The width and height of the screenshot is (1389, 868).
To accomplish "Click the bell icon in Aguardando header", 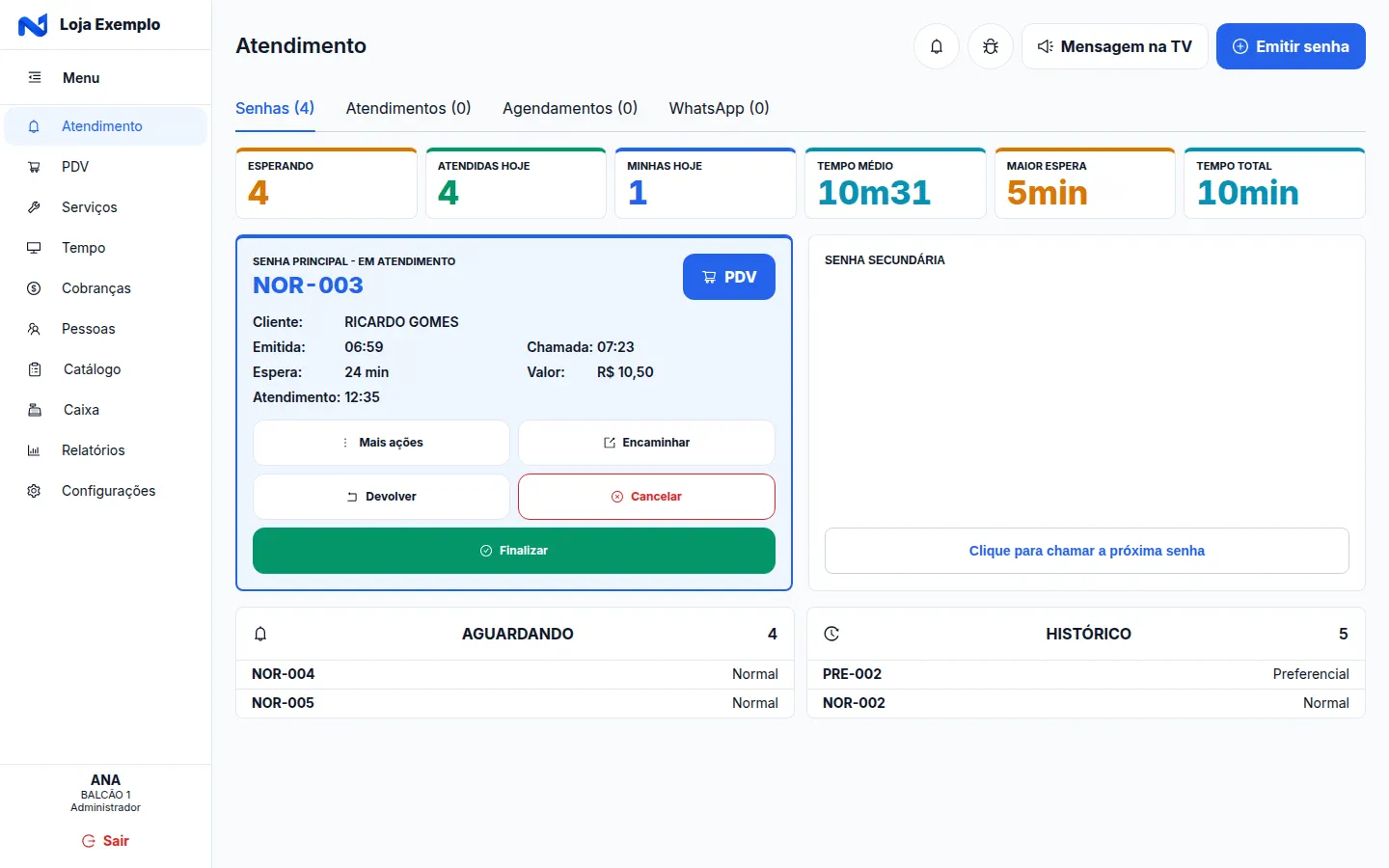I will pyautogui.click(x=260, y=634).
